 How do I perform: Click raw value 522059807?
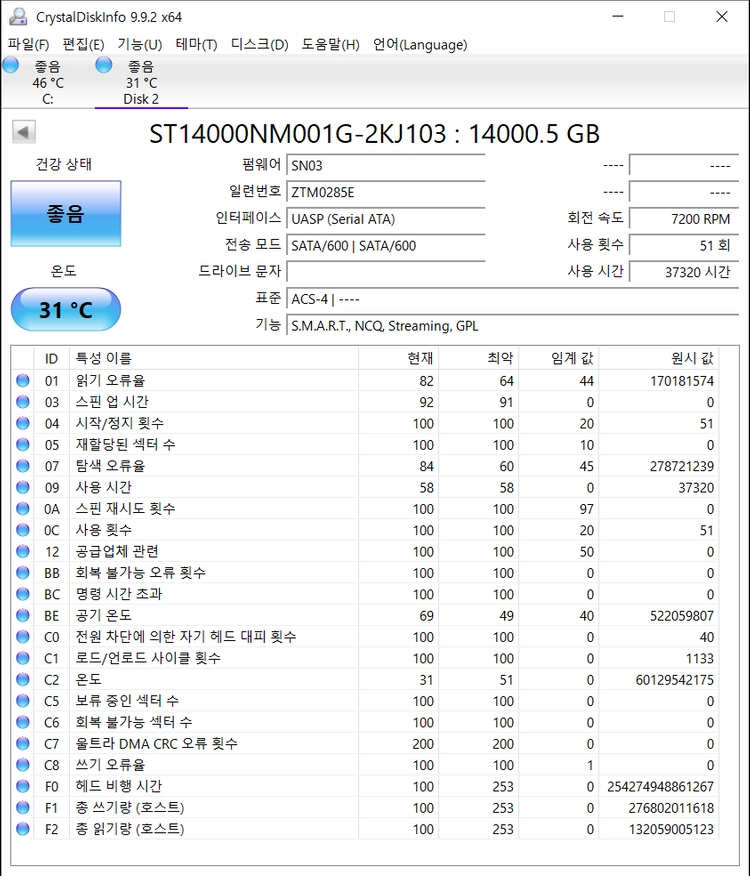pos(682,616)
